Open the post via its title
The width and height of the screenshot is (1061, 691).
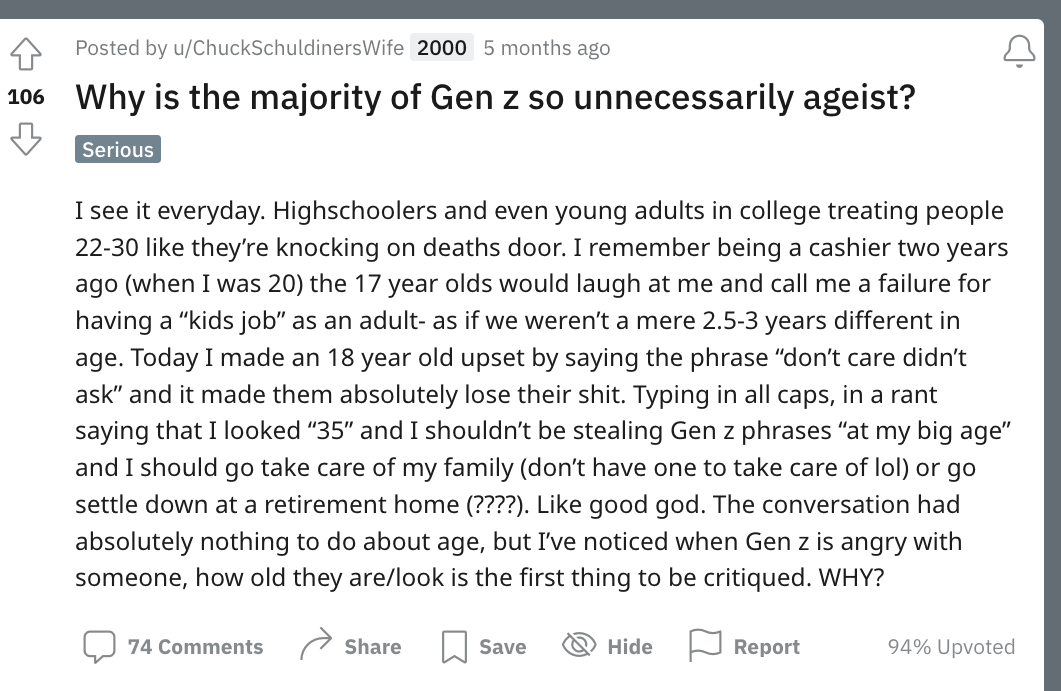495,97
